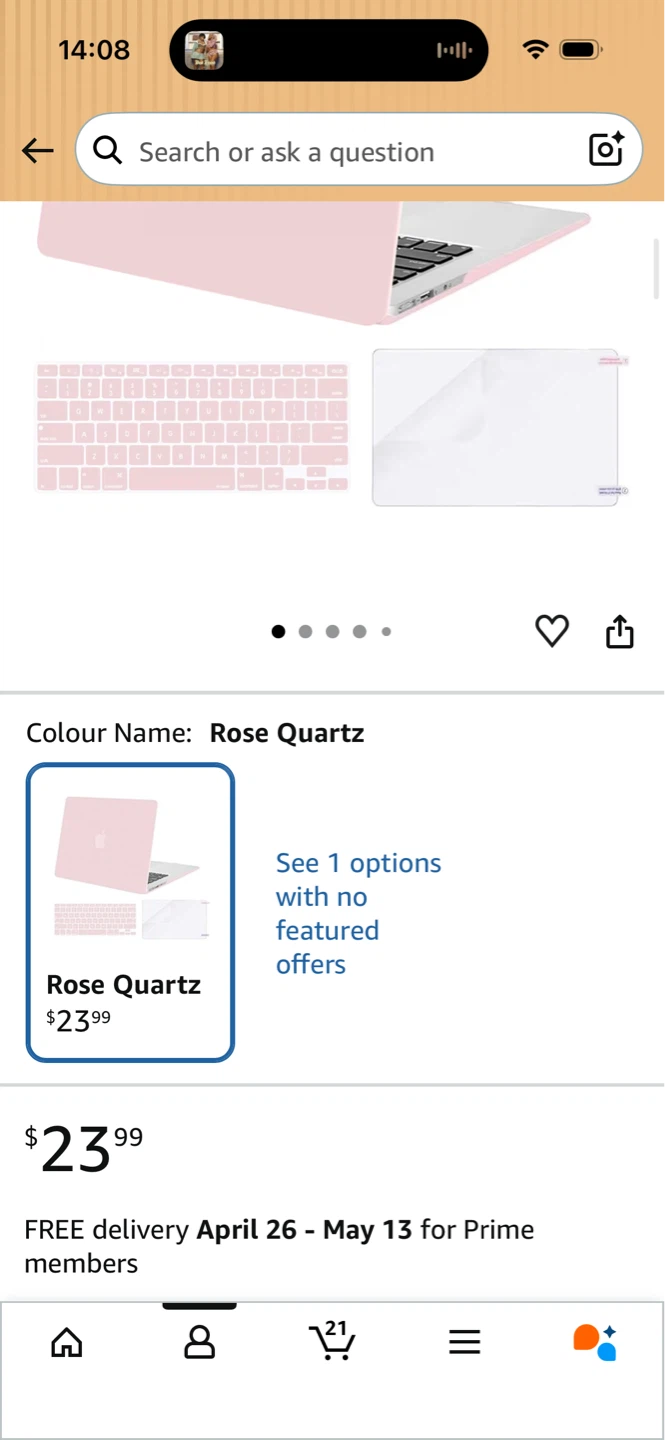Select Rose Quartz colour option
This screenshot has height=1440, width=665.
tap(130, 912)
